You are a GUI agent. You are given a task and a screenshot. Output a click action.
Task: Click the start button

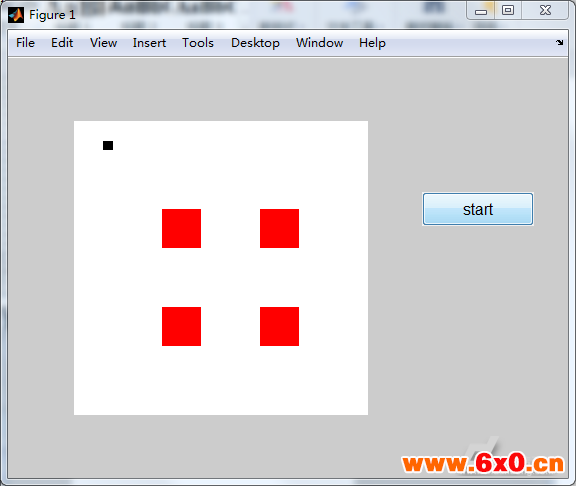[478, 209]
